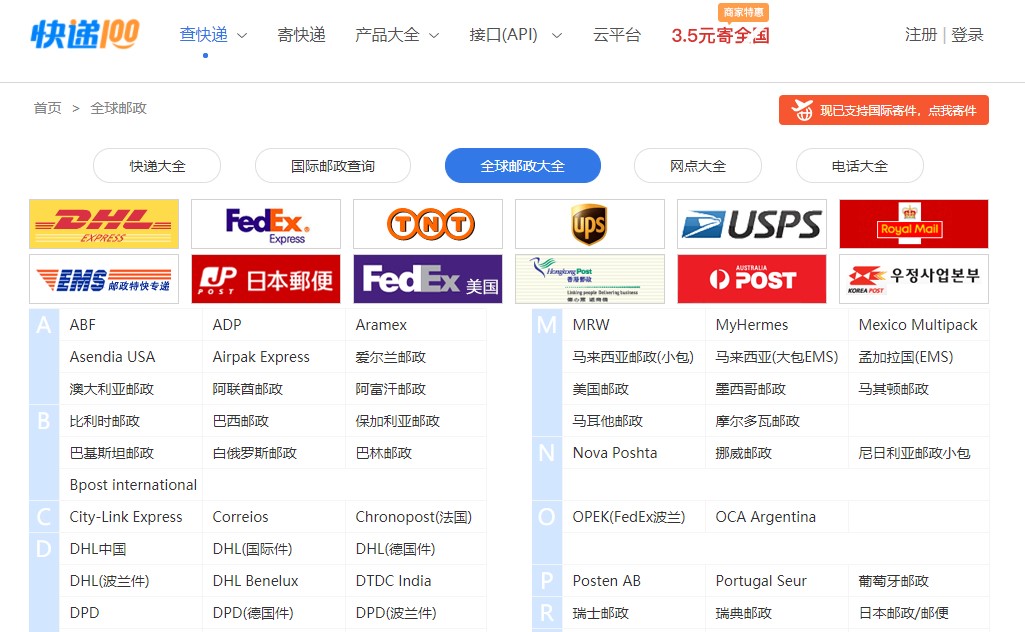
Task: Open the 美国邮政 entry
Action: tap(601, 389)
